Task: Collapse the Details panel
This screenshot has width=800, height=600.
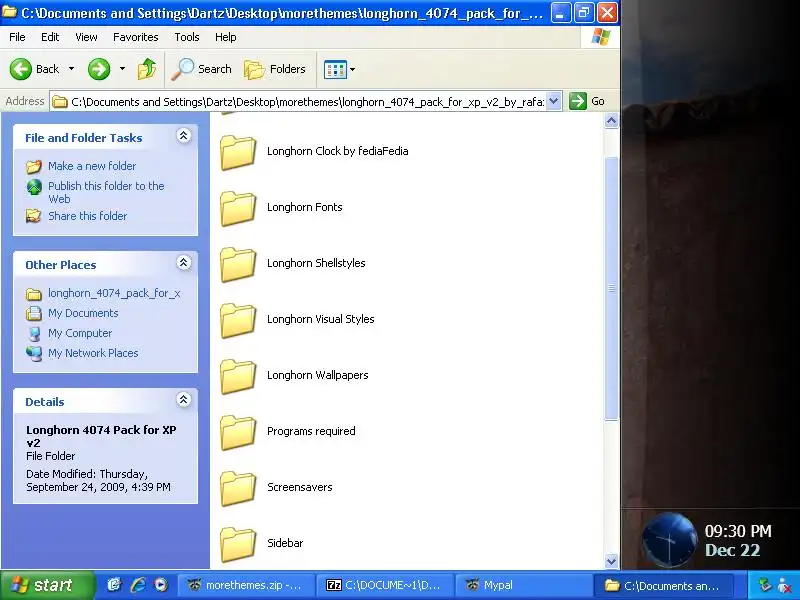Action: pos(184,399)
